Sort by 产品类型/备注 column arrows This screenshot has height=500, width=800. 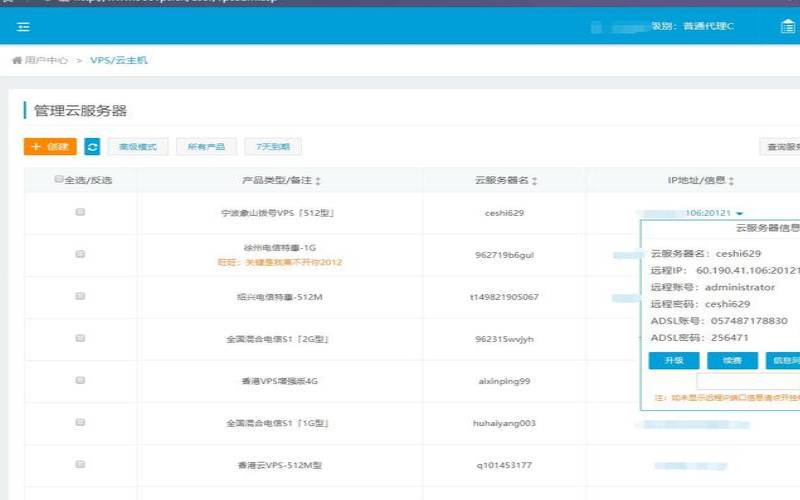[x=318, y=181]
